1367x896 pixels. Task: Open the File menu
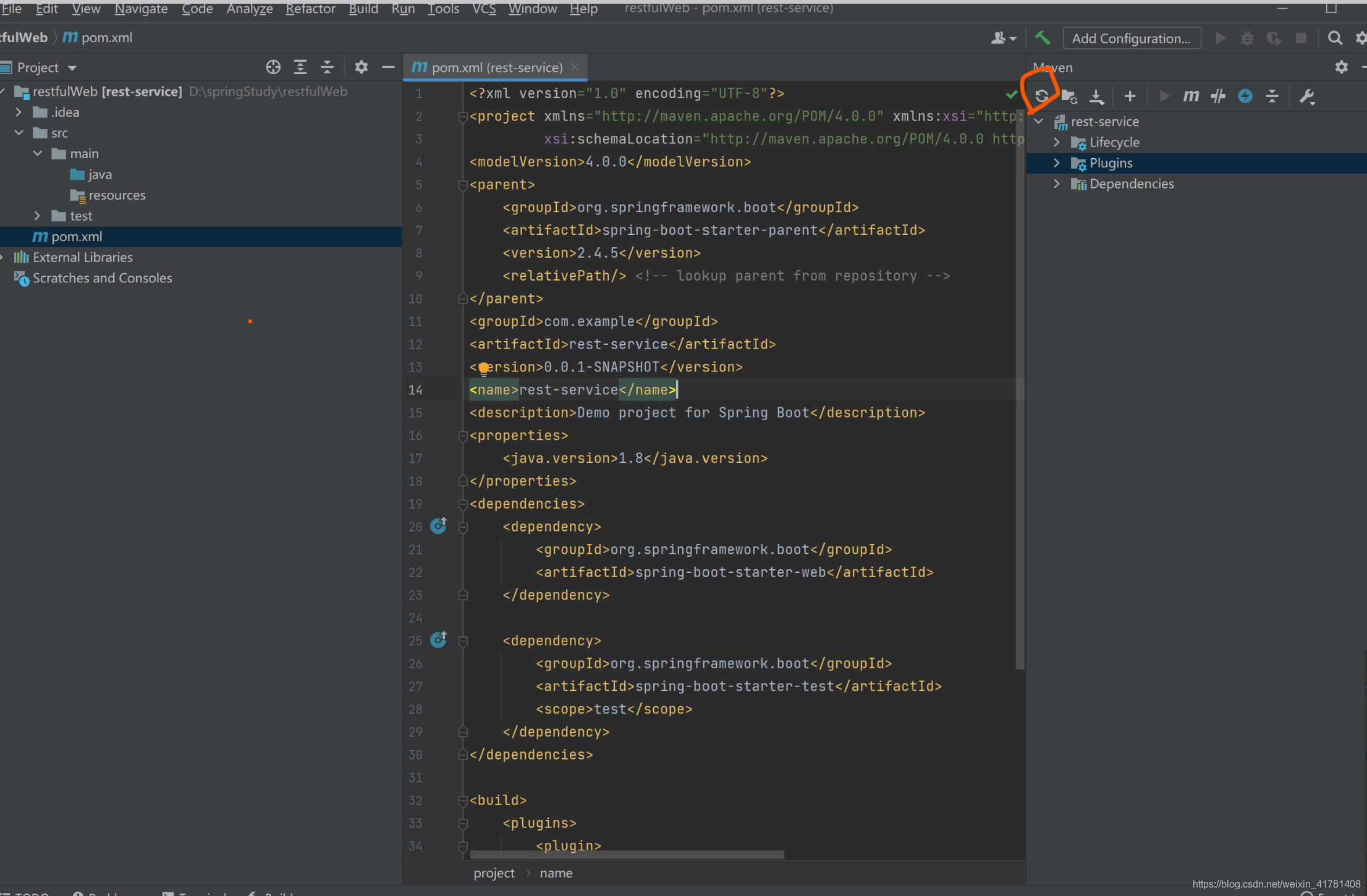tap(11, 9)
